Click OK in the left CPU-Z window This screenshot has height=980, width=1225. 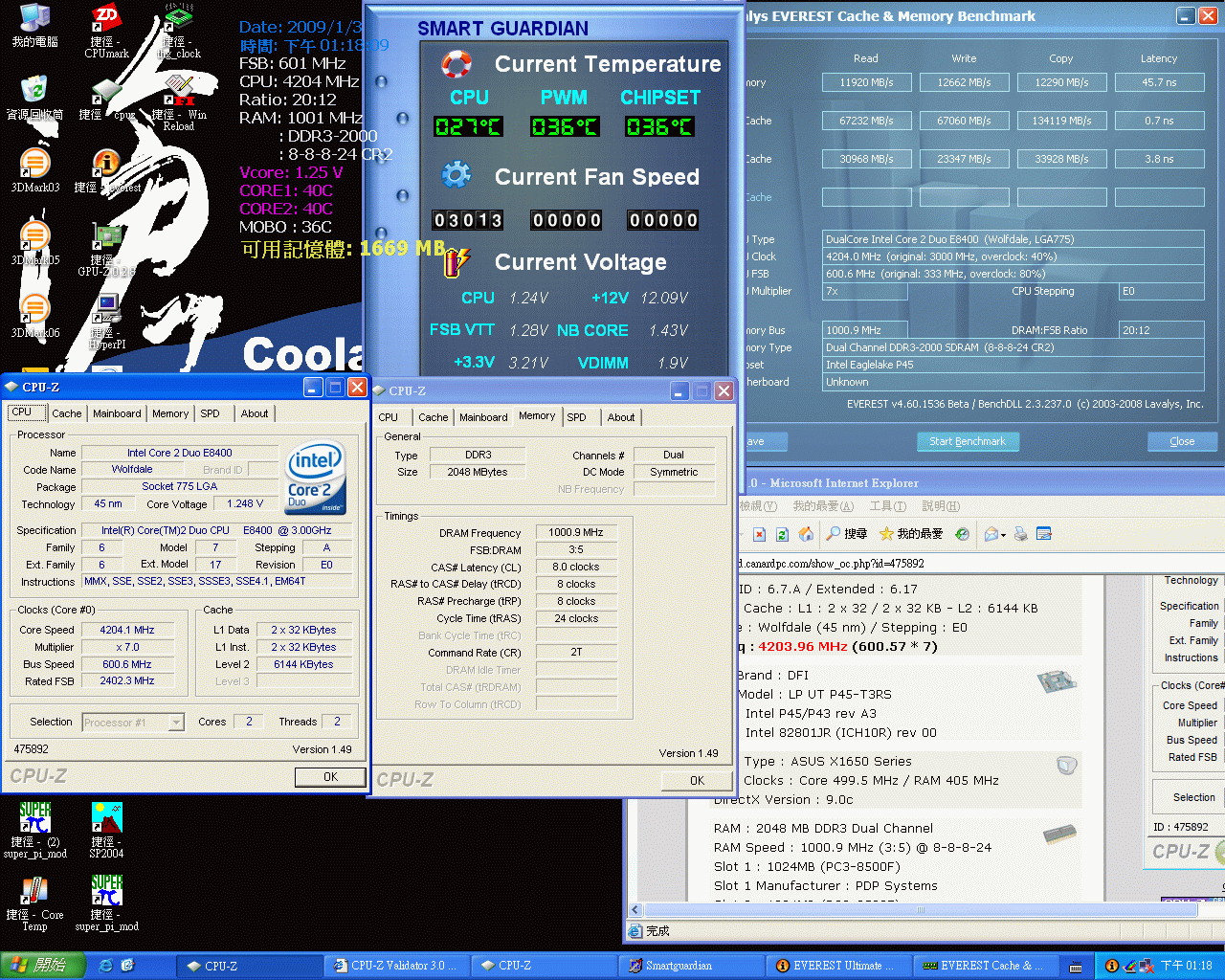(330, 777)
